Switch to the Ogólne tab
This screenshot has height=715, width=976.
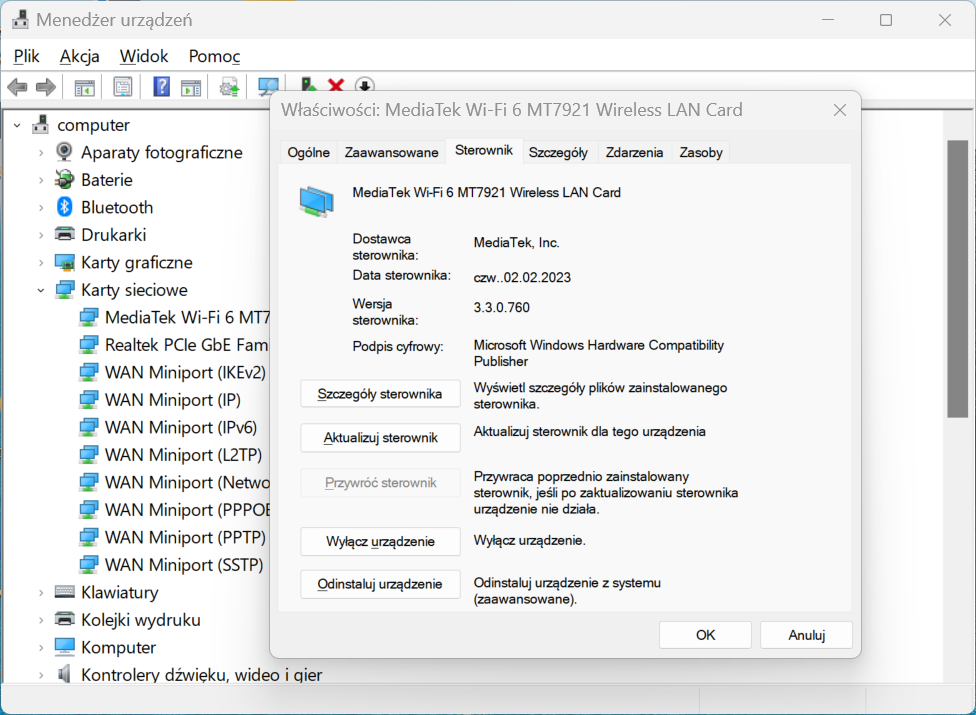[x=309, y=152]
